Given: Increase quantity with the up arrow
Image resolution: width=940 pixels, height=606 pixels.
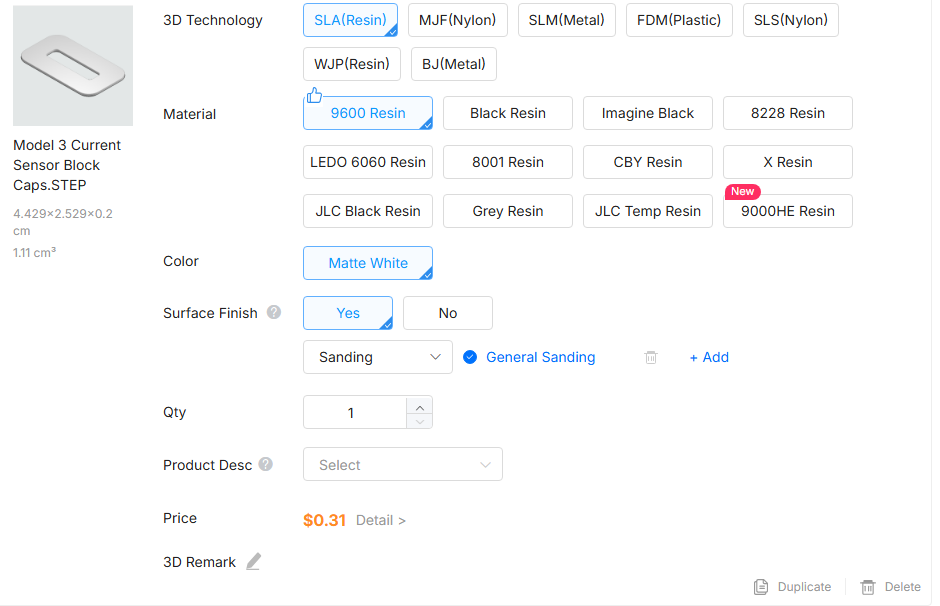Looking at the screenshot, I should 420,405.
